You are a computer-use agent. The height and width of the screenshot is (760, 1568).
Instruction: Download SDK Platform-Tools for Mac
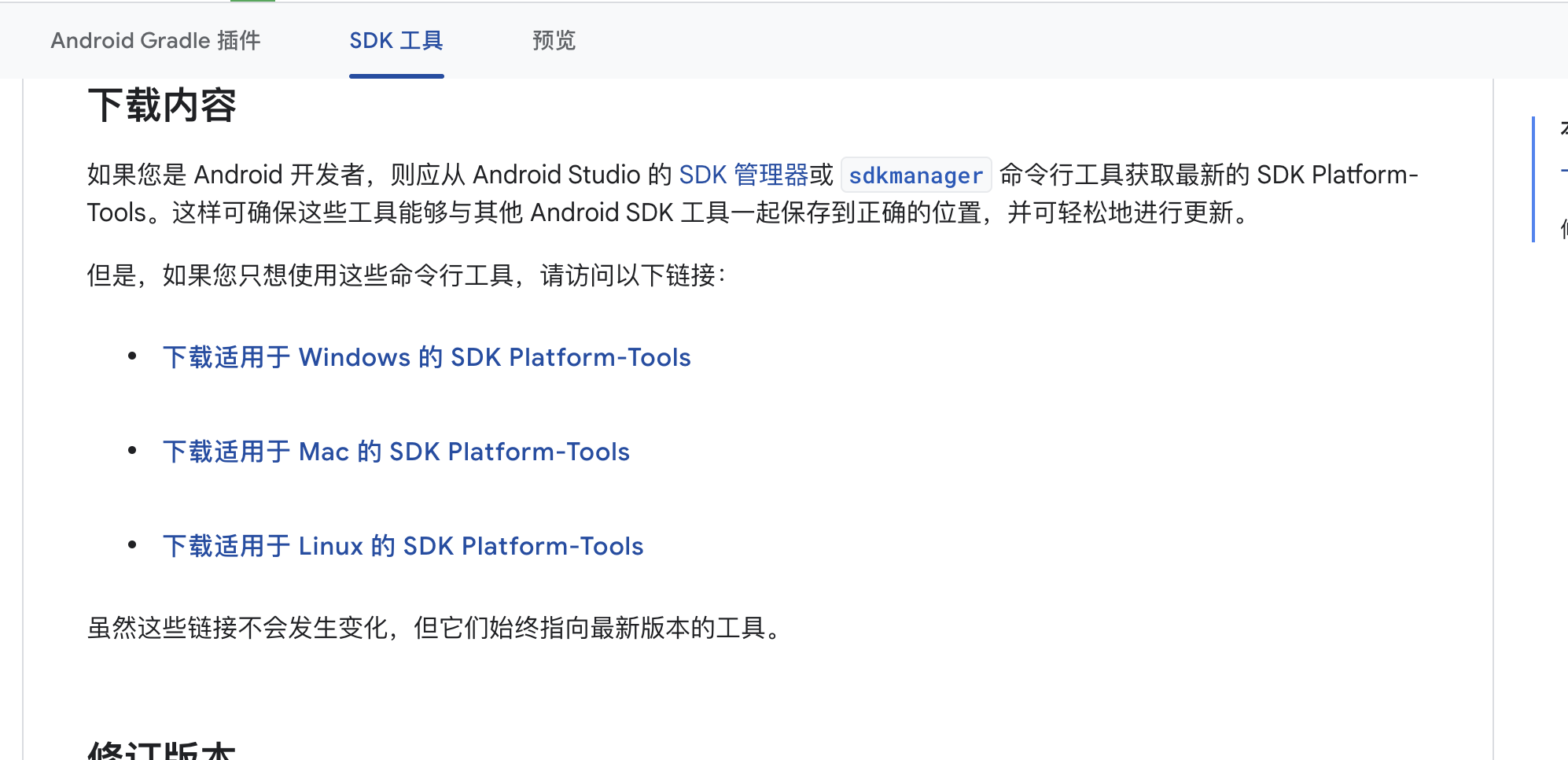(x=396, y=452)
